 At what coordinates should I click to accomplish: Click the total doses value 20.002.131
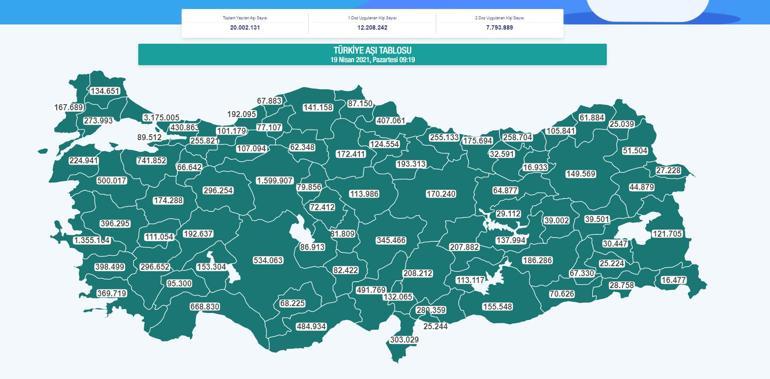[x=245, y=28]
